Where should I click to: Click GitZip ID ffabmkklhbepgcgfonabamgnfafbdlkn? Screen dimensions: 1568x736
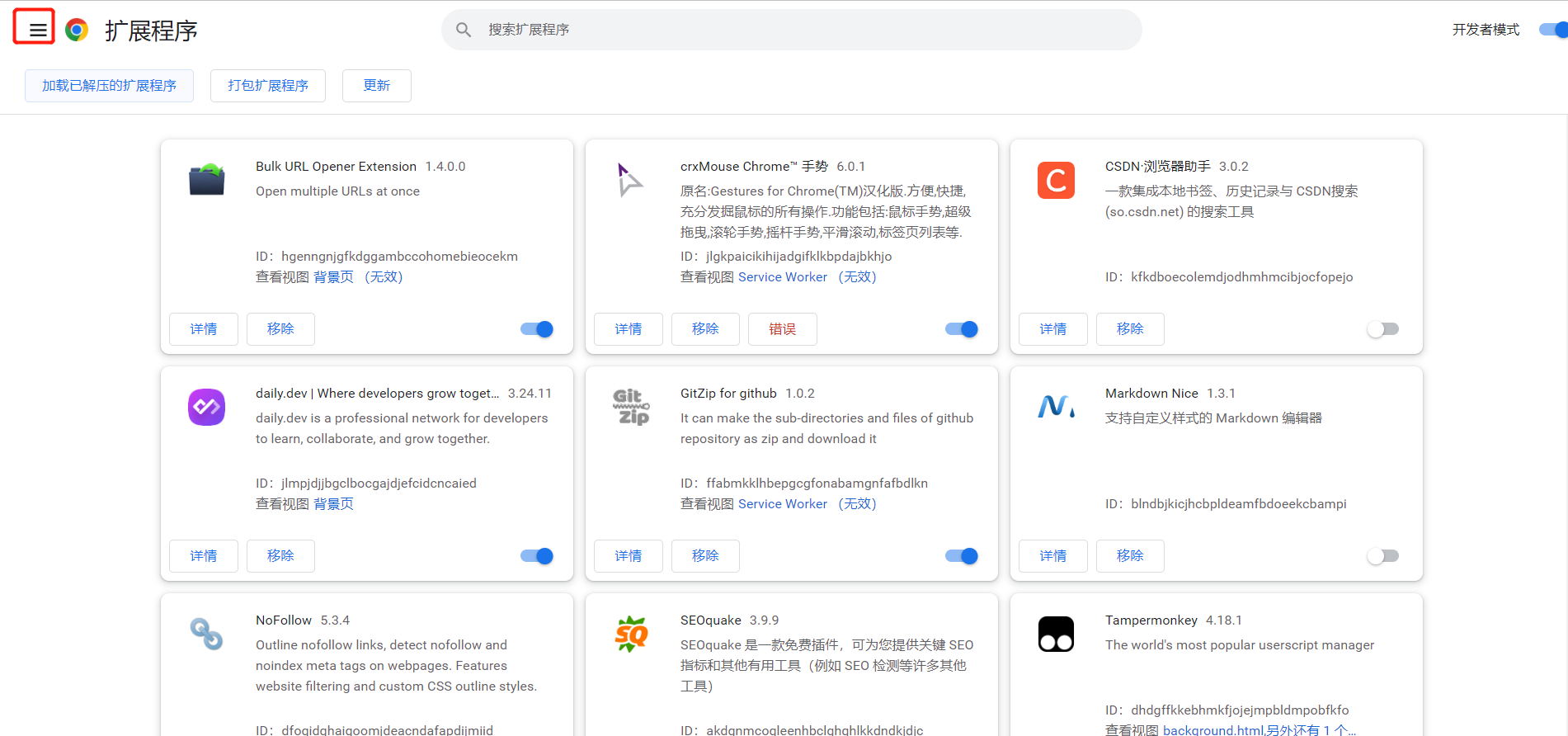coord(804,484)
